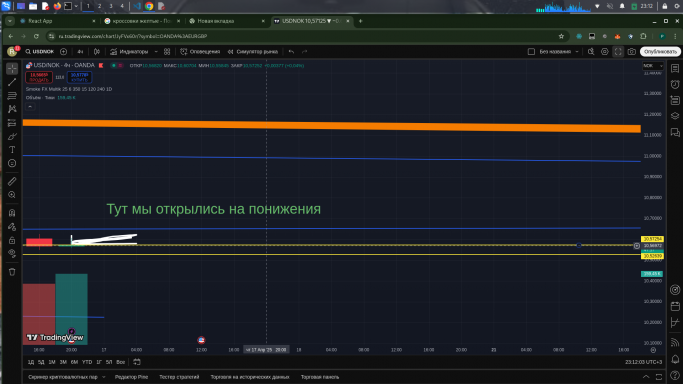Click the blue buy price button
This screenshot has width=683, height=384.
tap(79, 77)
